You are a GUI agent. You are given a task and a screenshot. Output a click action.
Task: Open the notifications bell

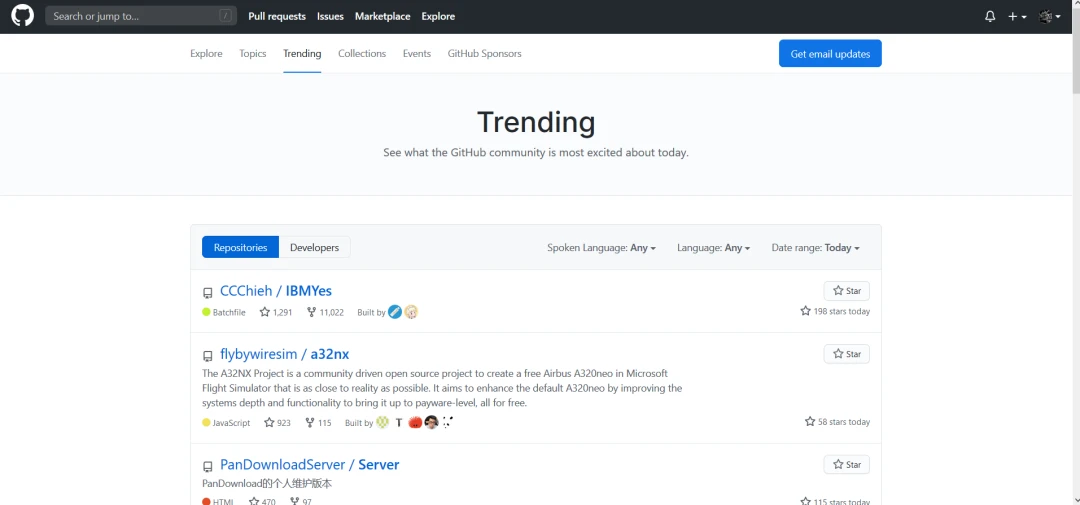coord(990,16)
